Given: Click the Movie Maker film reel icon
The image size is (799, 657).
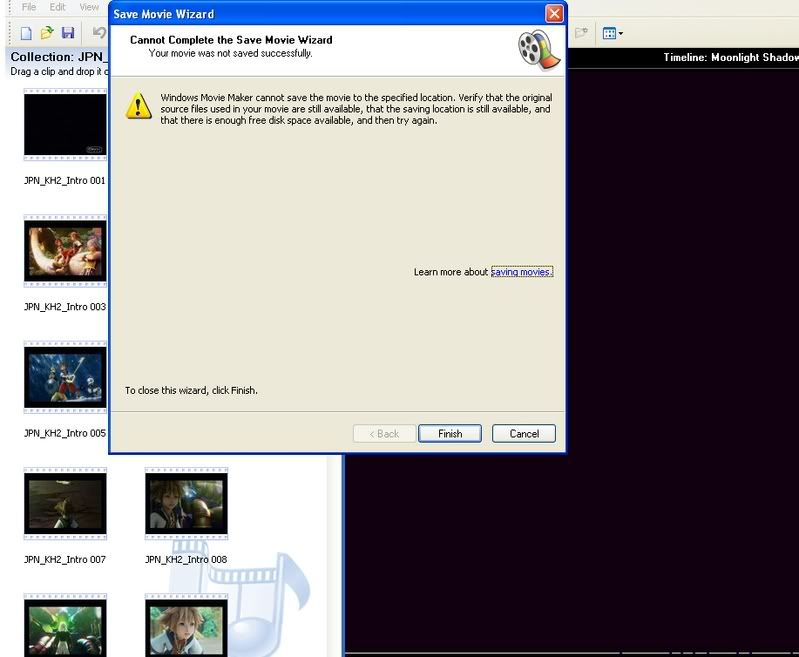Looking at the screenshot, I should coord(539,50).
